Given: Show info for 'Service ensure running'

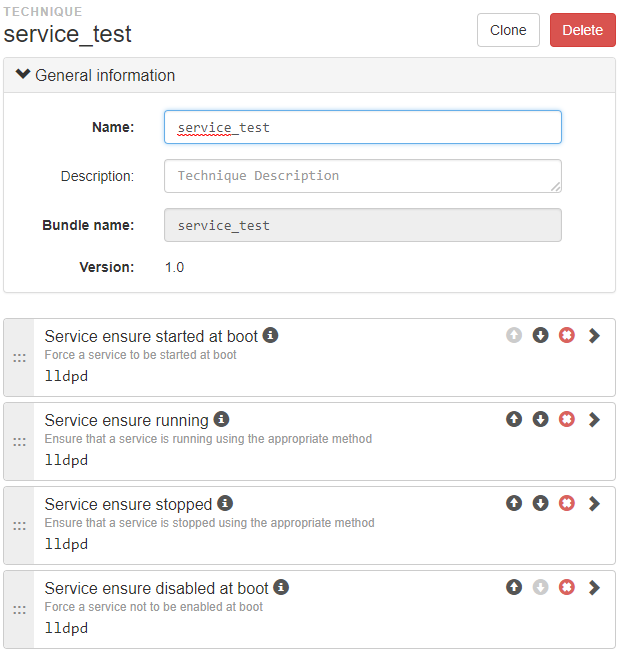Looking at the screenshot, I should coord(221,419).
